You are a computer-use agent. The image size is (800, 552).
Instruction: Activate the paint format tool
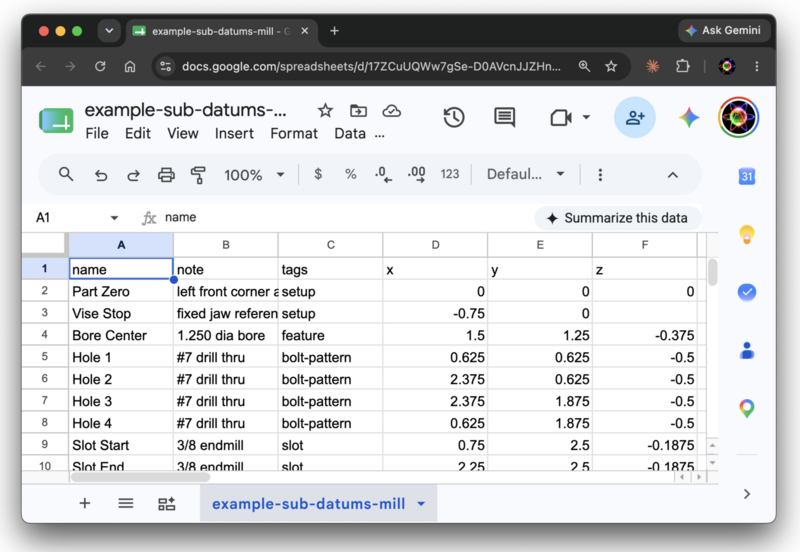point(198,175)
